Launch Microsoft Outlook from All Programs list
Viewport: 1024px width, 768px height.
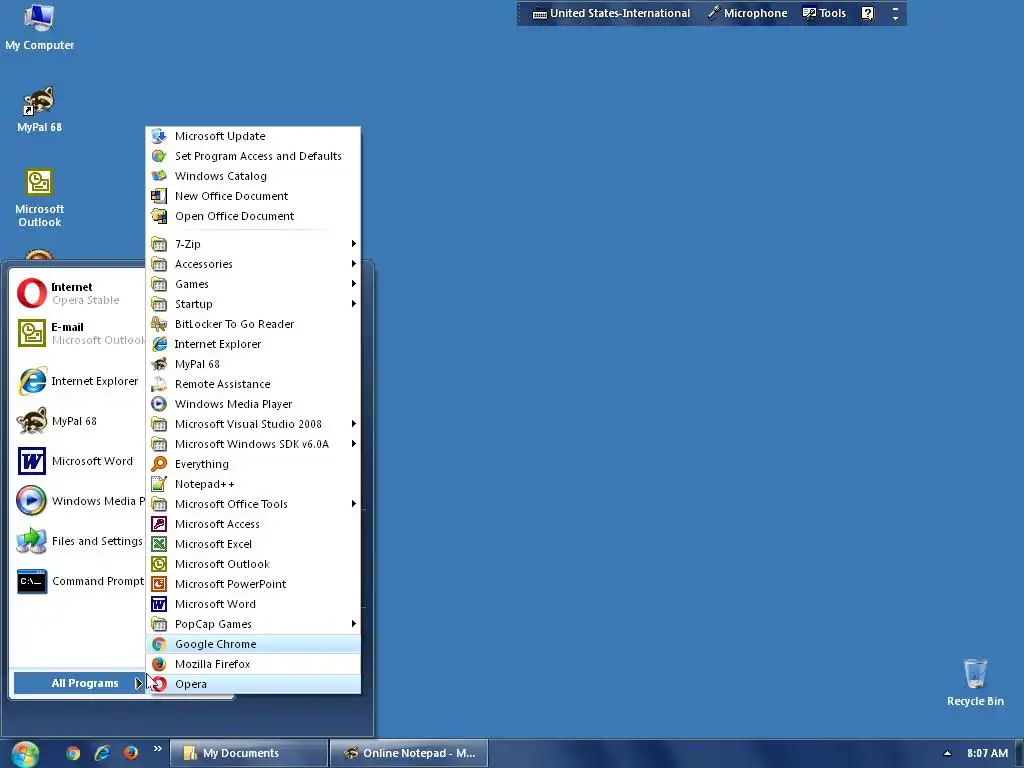(253, 564)
